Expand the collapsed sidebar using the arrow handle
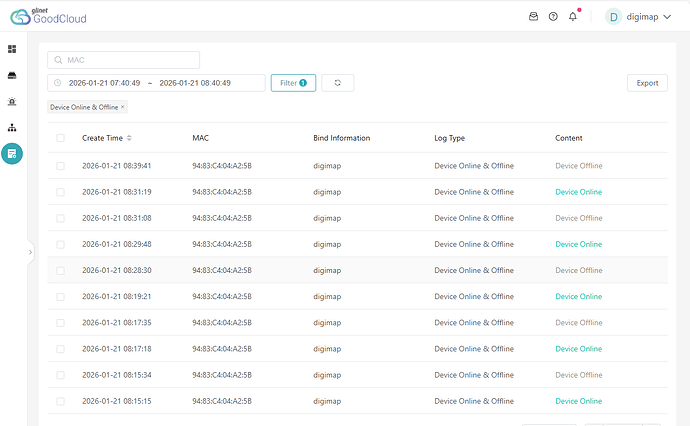The image size is (690, 426). point(30,252)
